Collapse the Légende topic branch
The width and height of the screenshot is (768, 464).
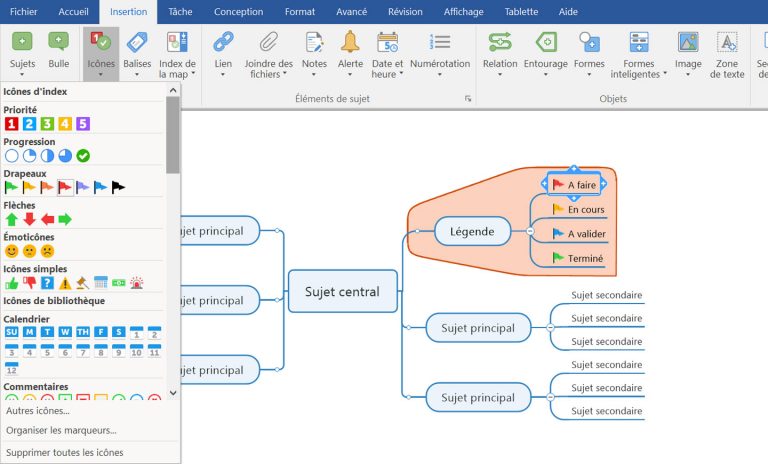pyautogui.click(x=530, y=231)
